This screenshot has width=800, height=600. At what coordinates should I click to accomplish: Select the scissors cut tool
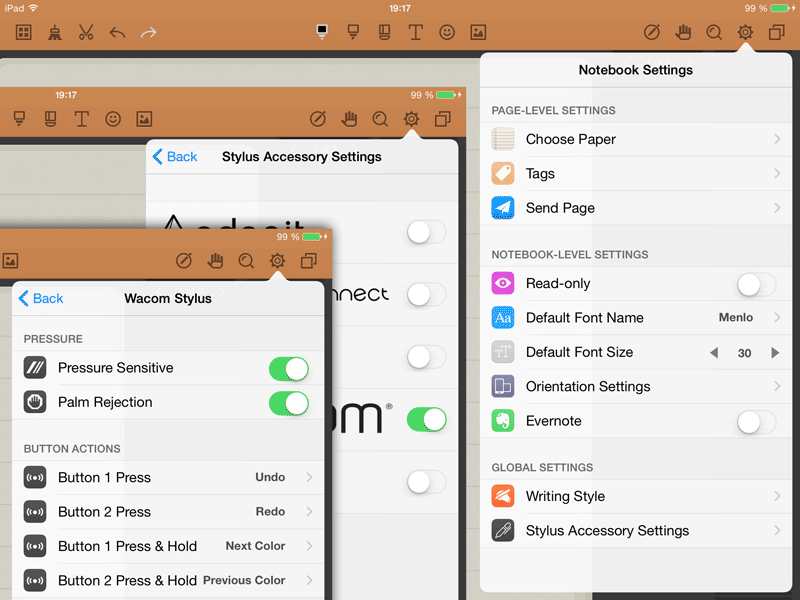point(85,32)
